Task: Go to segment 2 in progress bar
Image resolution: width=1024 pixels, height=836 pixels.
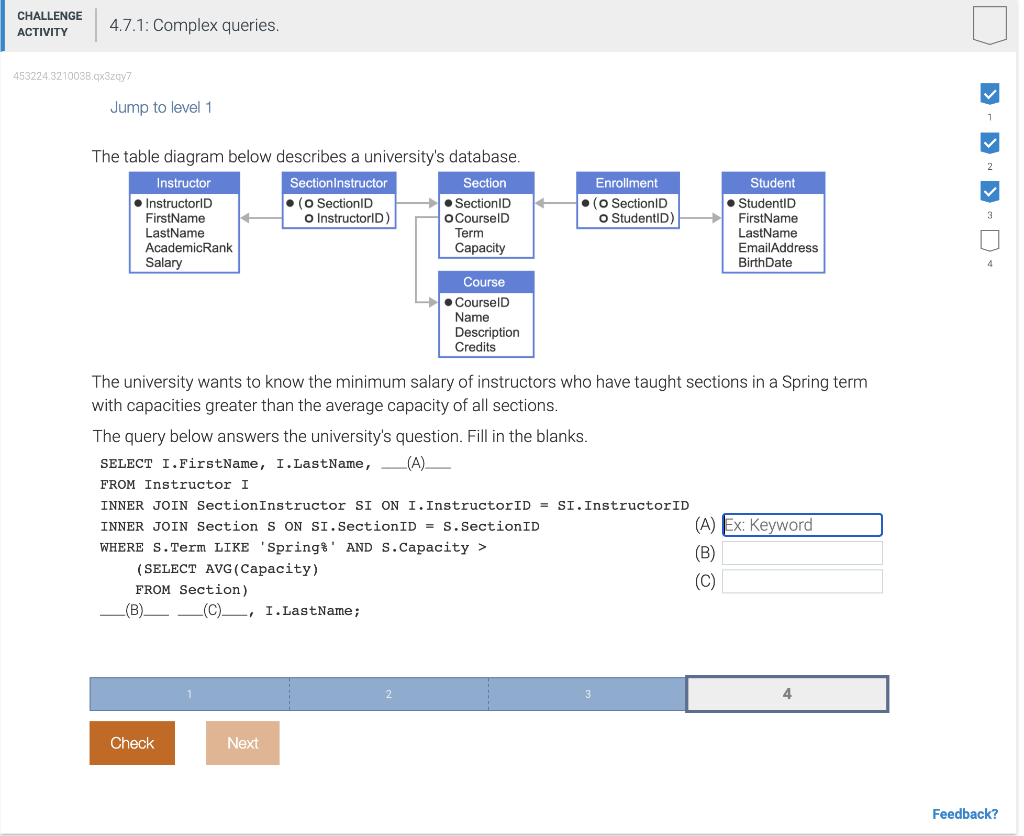Action: coord(389,694)
